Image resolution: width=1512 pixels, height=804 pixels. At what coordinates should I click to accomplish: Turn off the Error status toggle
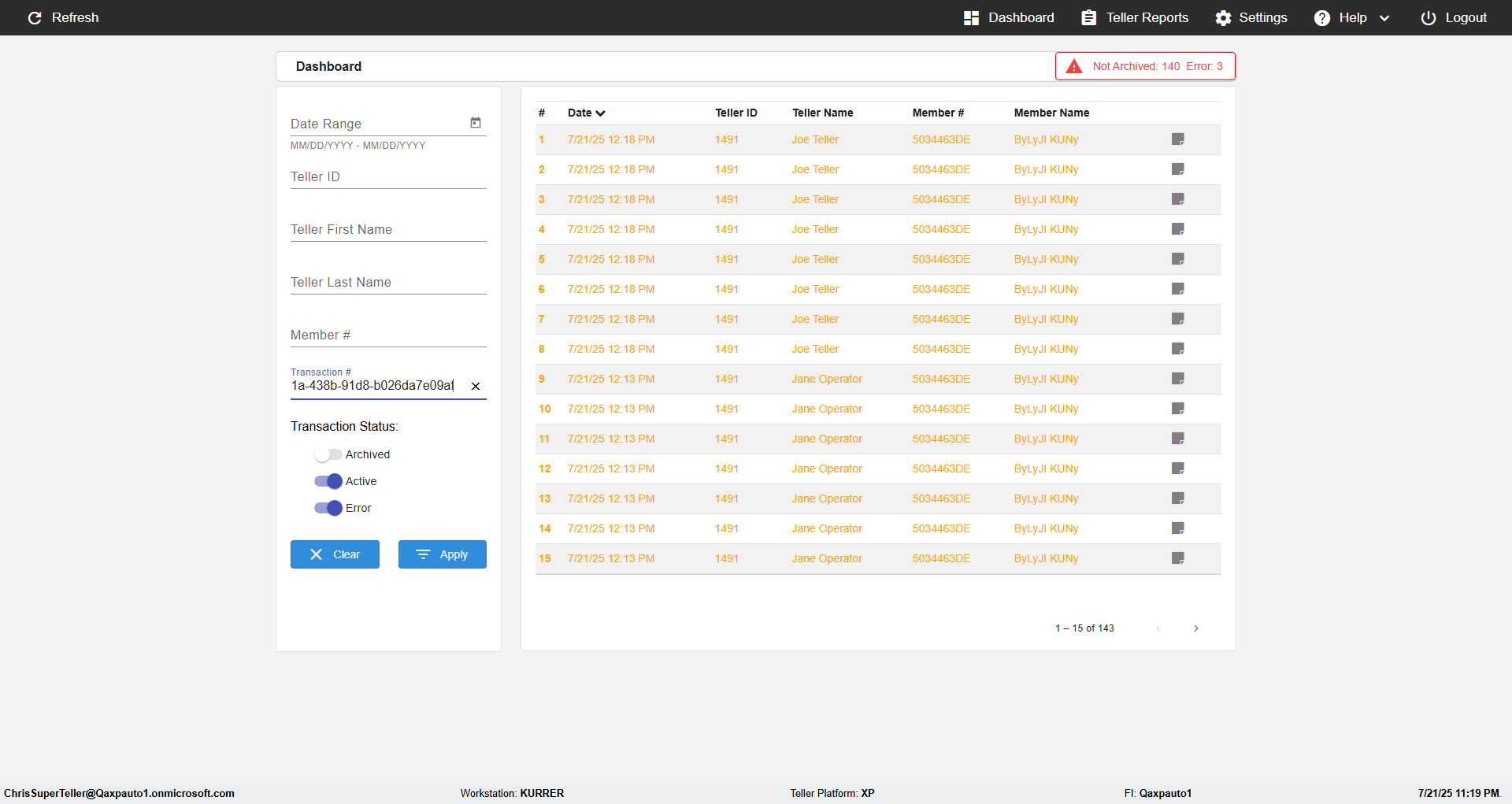tap(328, 508)
